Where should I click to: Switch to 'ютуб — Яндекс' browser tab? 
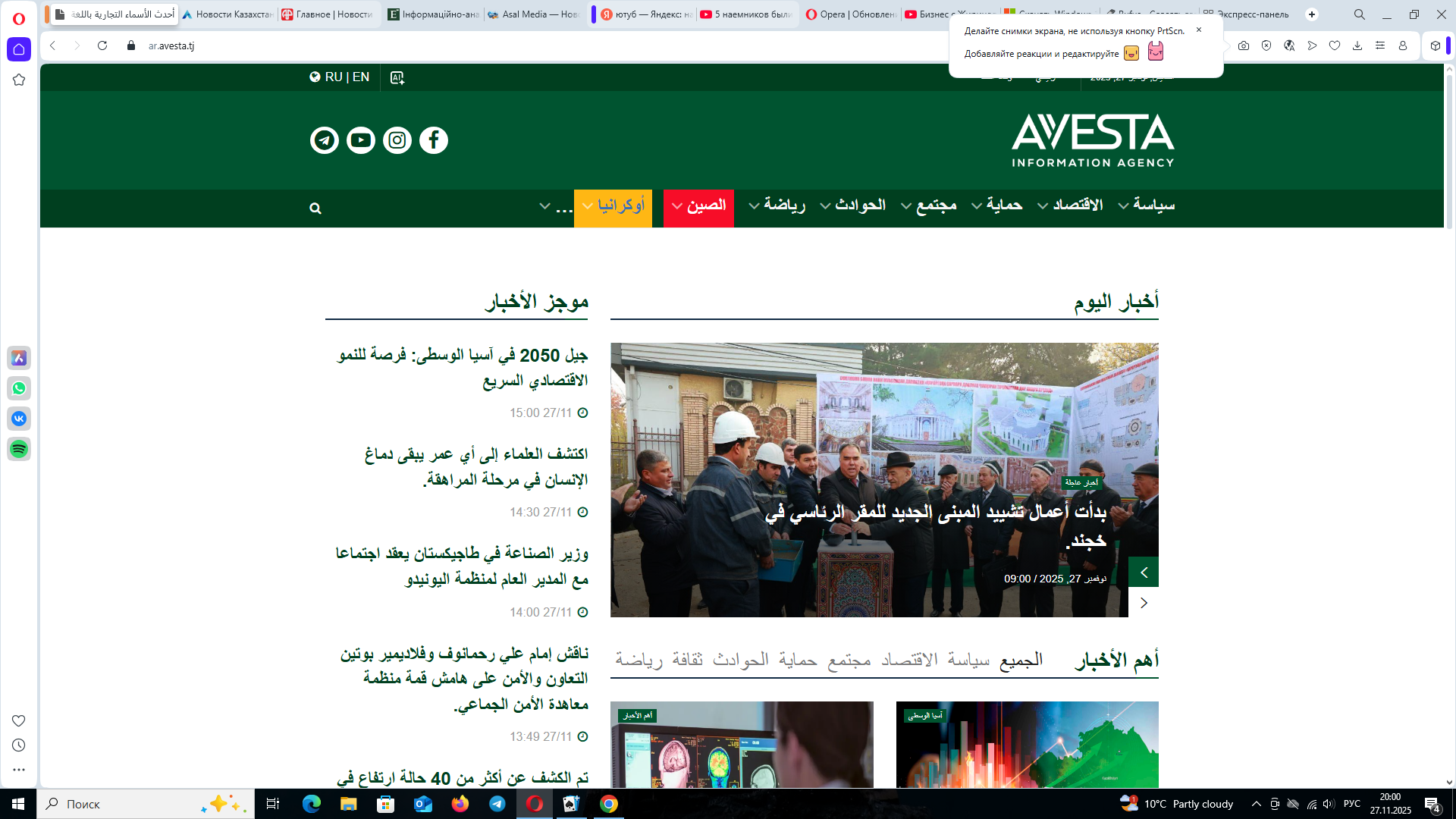click(x=646, y=14)
